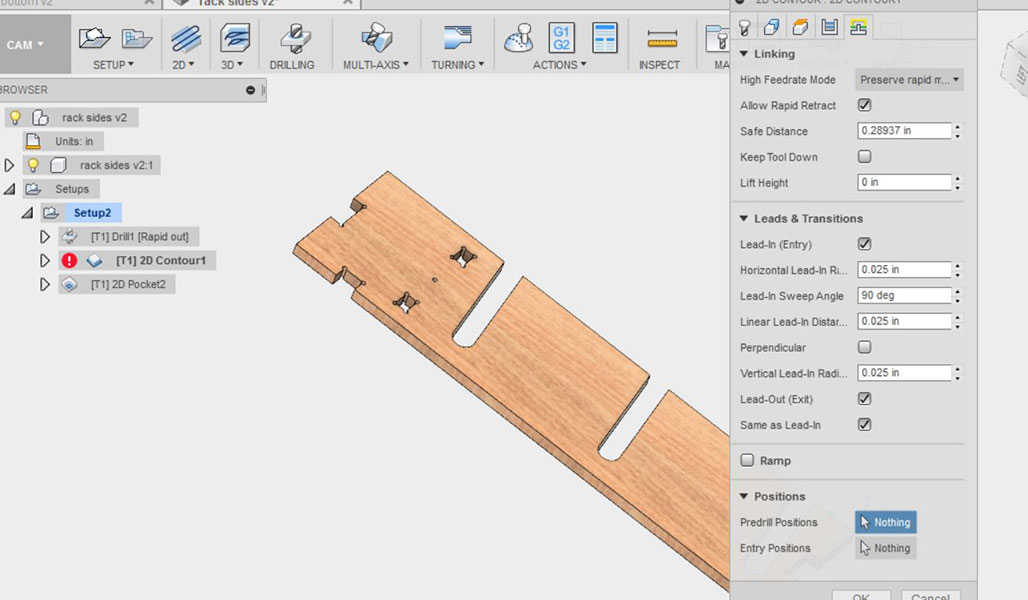Screen dimensions: 1028x600
Task: Toggle Allow Rapid Retract checkbox
Action: click(x=865, y=105)
